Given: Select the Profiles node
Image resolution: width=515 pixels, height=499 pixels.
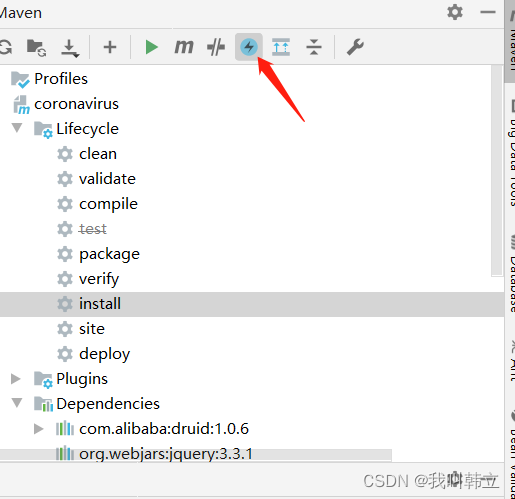Looking at the screenshot, I should (x=61, y=79).
